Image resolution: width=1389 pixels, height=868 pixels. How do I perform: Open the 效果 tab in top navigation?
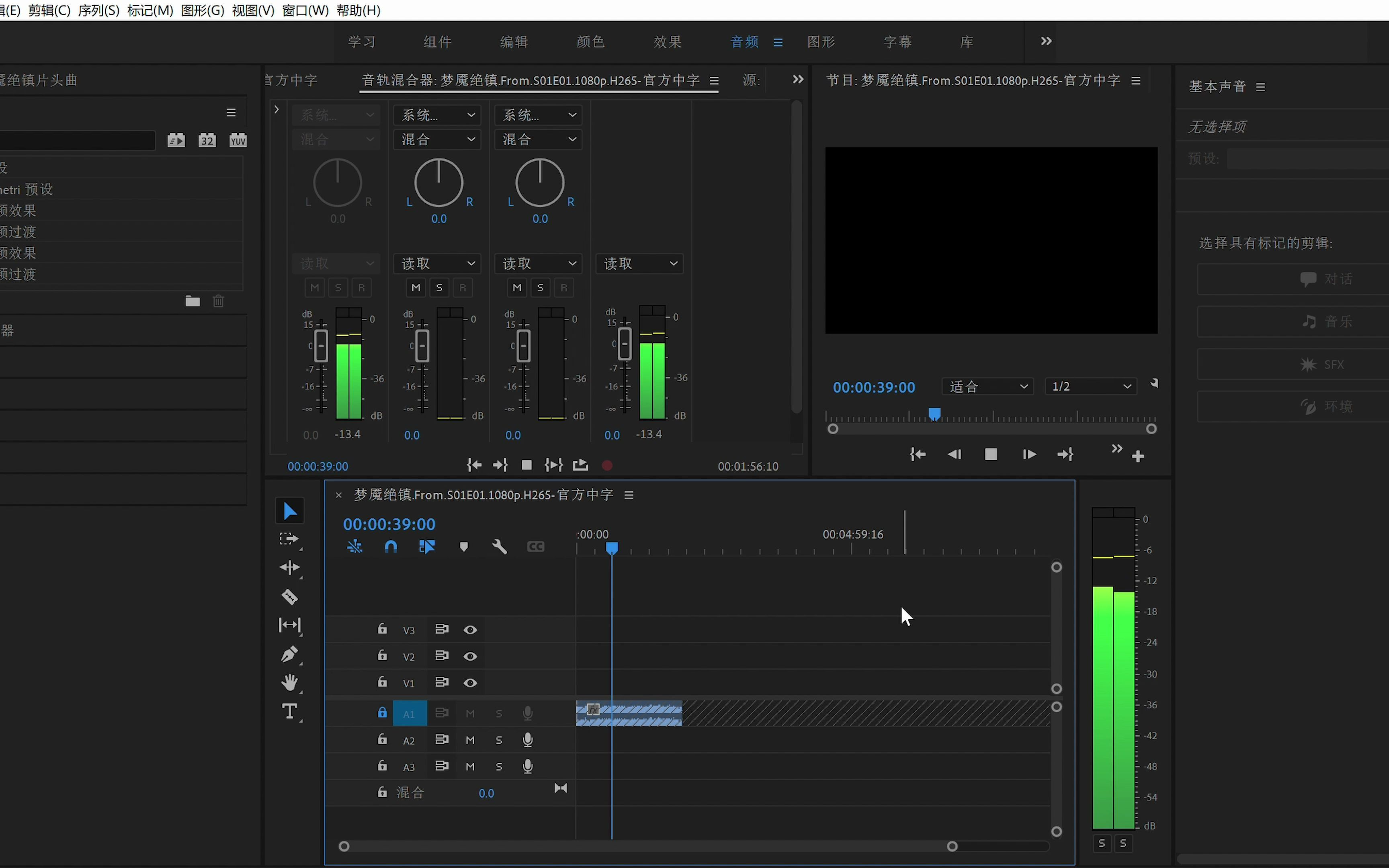667,41
